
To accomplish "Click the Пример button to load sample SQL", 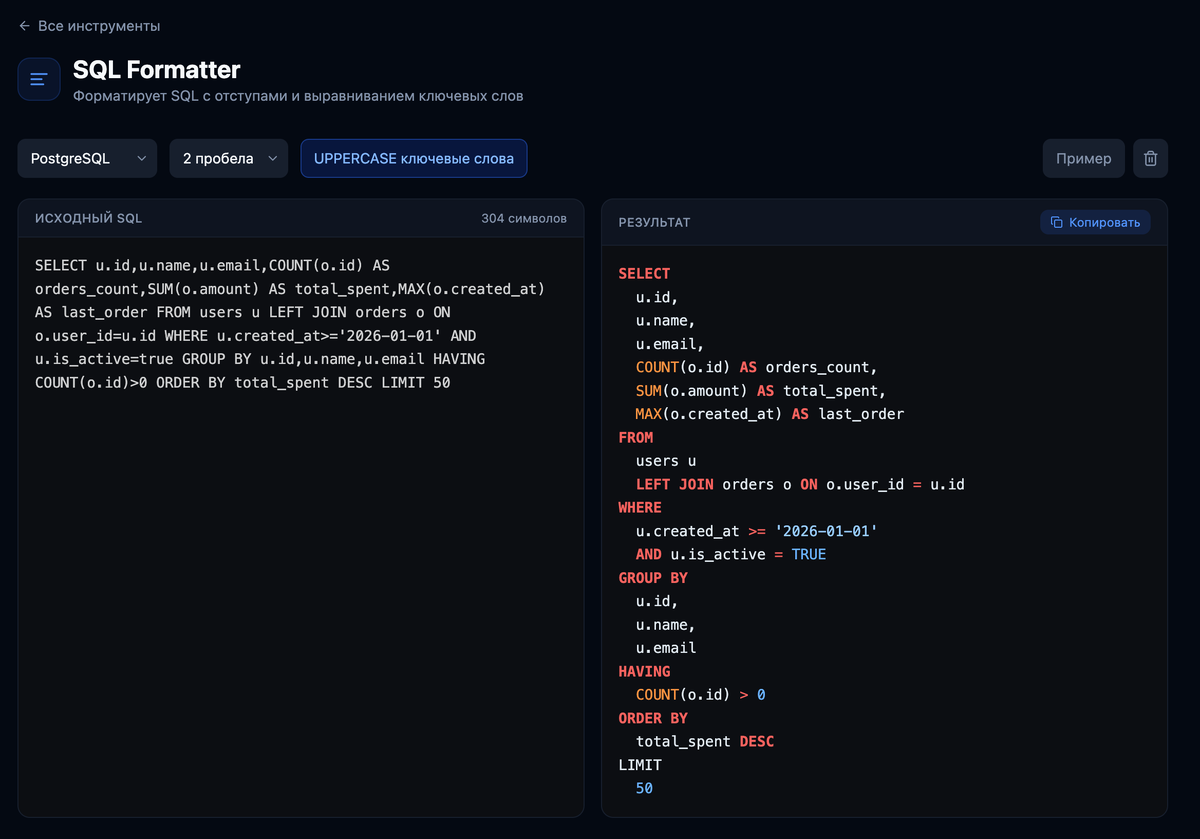I will pyautogui.click(x=1083, y=158).
